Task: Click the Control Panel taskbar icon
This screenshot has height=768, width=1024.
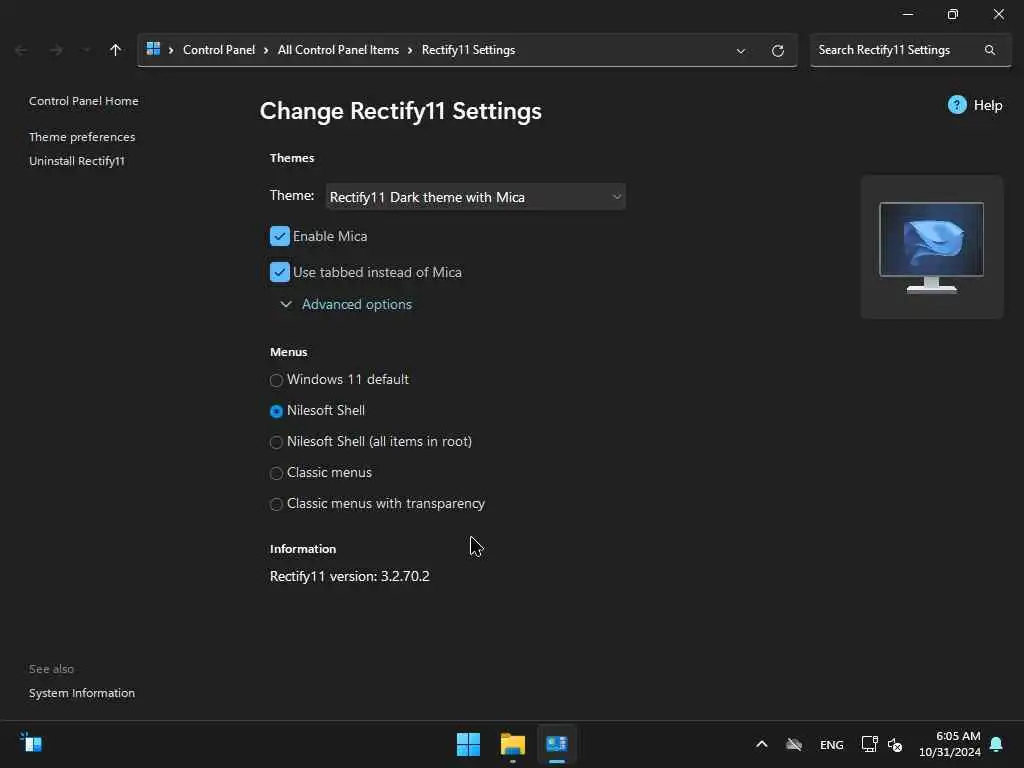Action: (x=556, y=744)
